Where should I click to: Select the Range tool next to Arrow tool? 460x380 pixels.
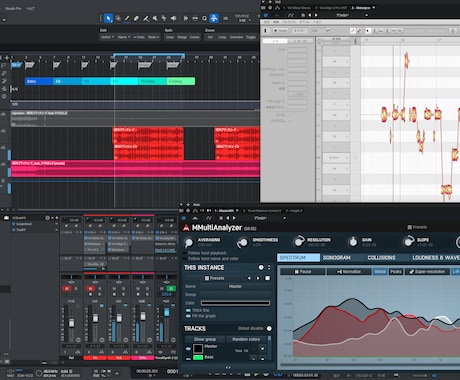tap(118, 18)
